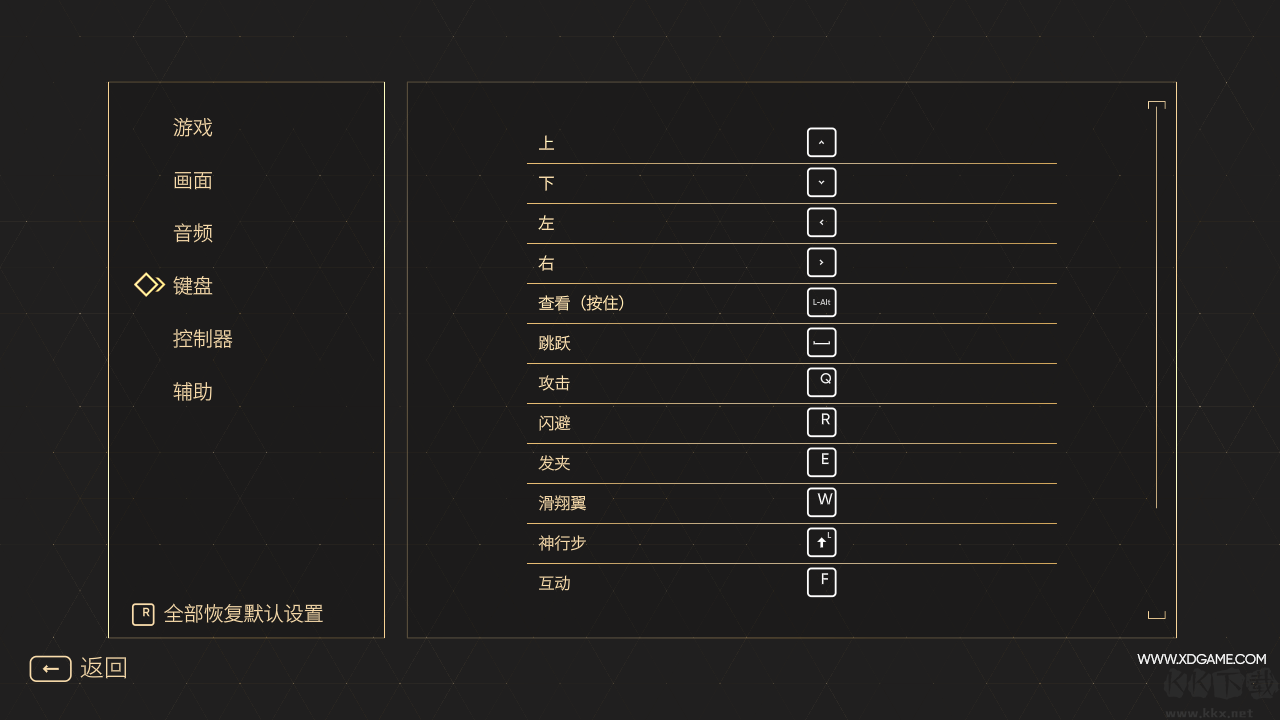
Task: Click the F key icon next to 互动
Action: click(821, 582)
